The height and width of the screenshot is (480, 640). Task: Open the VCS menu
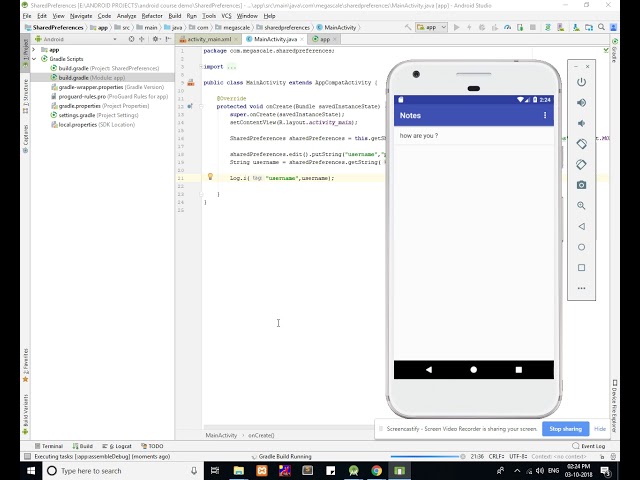tap(226, 16)
